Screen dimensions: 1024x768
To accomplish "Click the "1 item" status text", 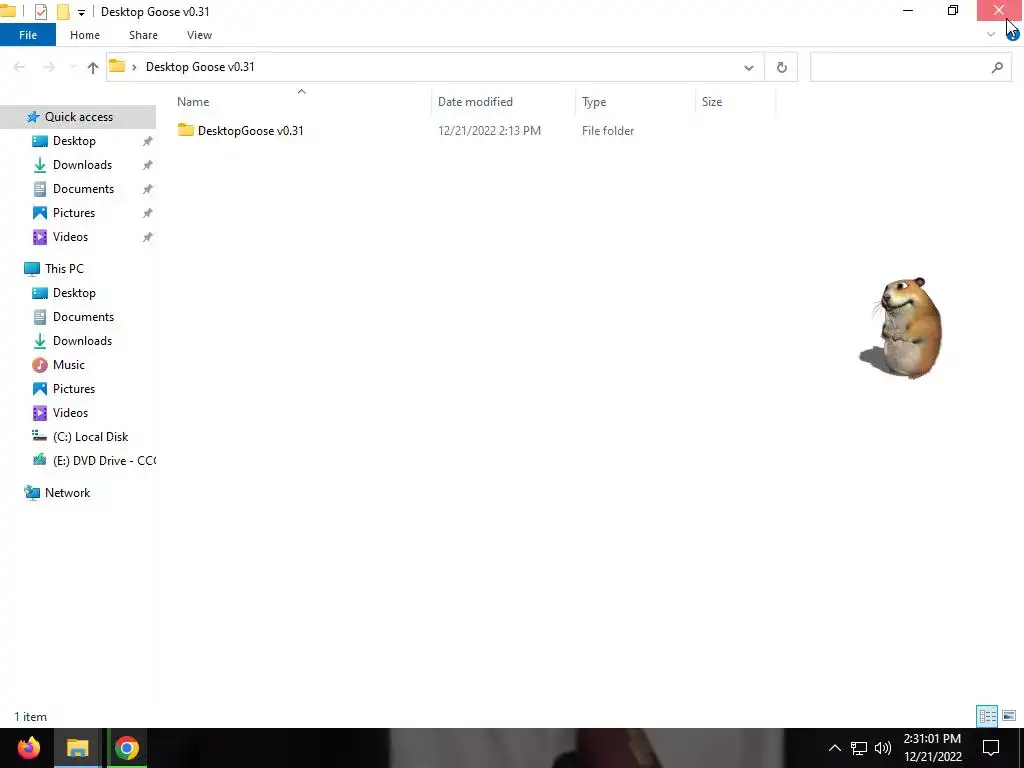I will coord(31,717).
